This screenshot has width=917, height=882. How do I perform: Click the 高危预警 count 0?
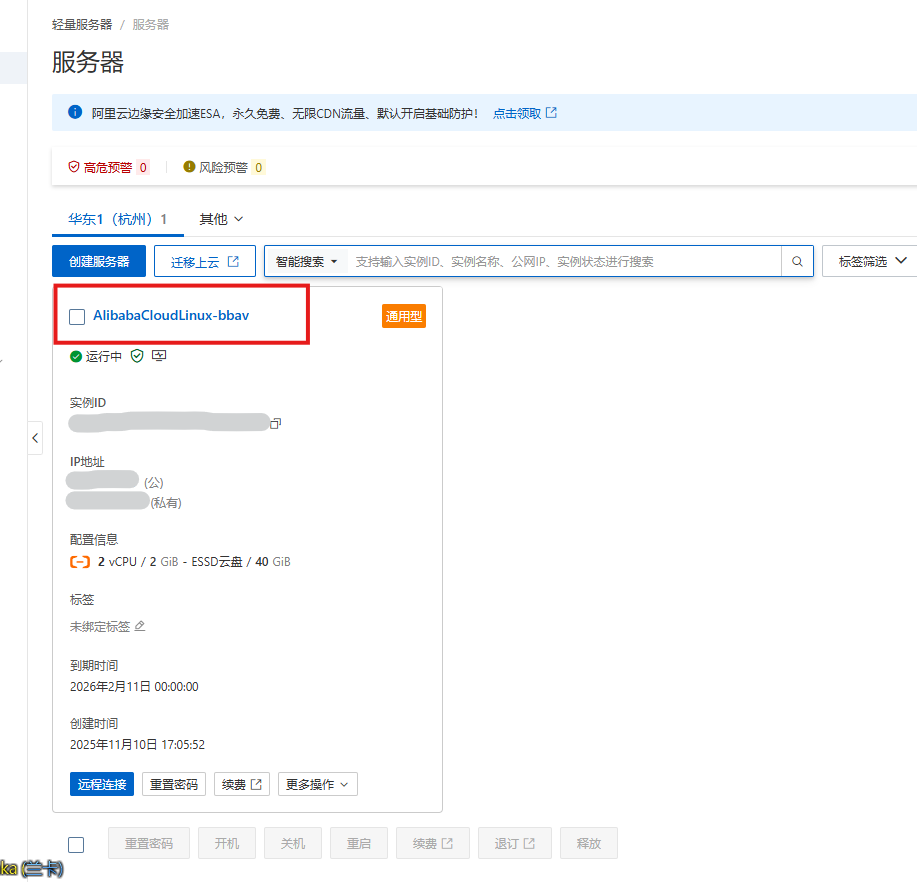(143, 168)
